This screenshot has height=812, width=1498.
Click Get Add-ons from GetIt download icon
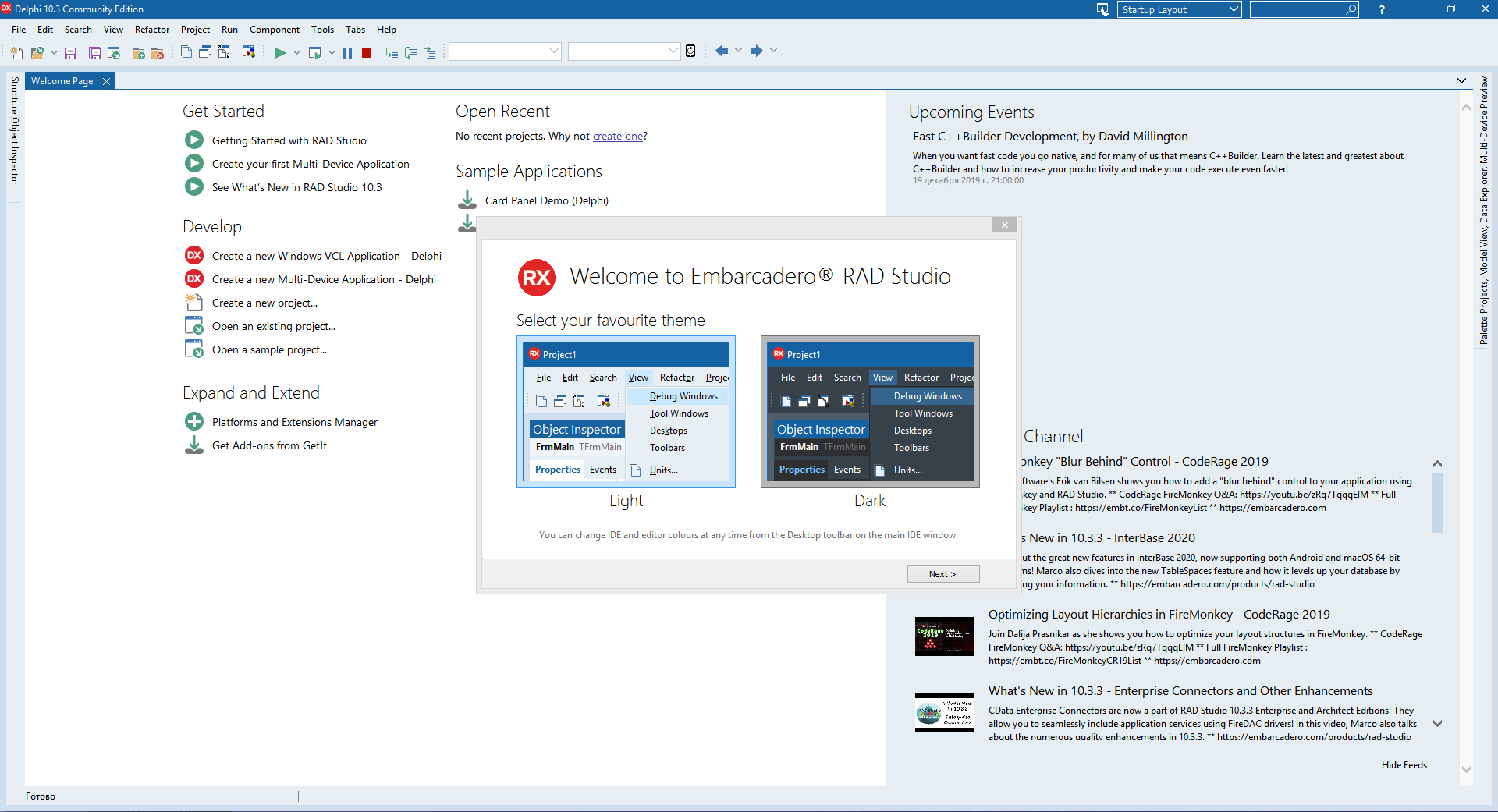194,445
